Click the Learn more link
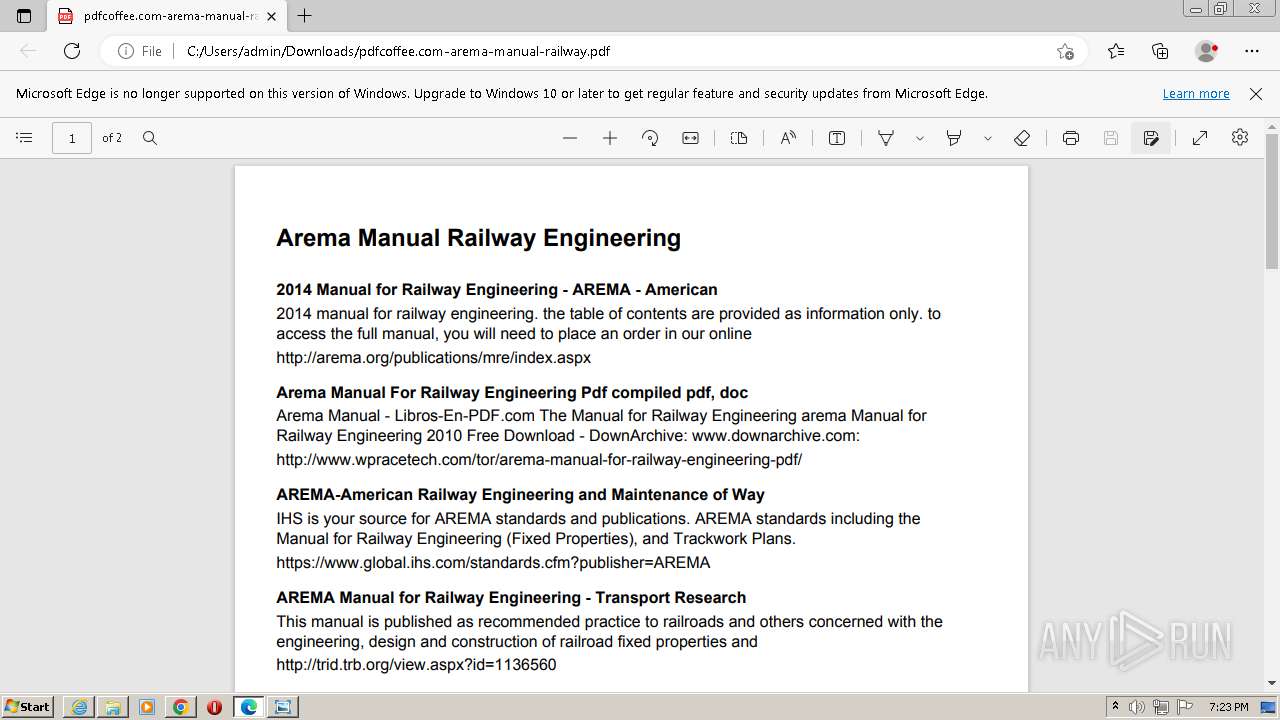This screenshot has height=720, width=1280. coord(1196,93)
